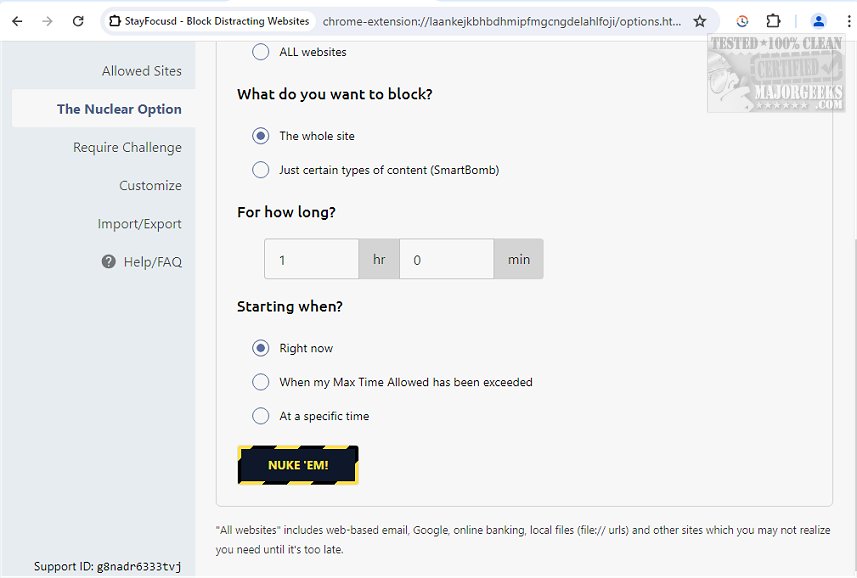This screenshot has width=857, height=578.
Task: Bookmark this page with star icon
Action: pyautogui.click(x=700, y=21)
